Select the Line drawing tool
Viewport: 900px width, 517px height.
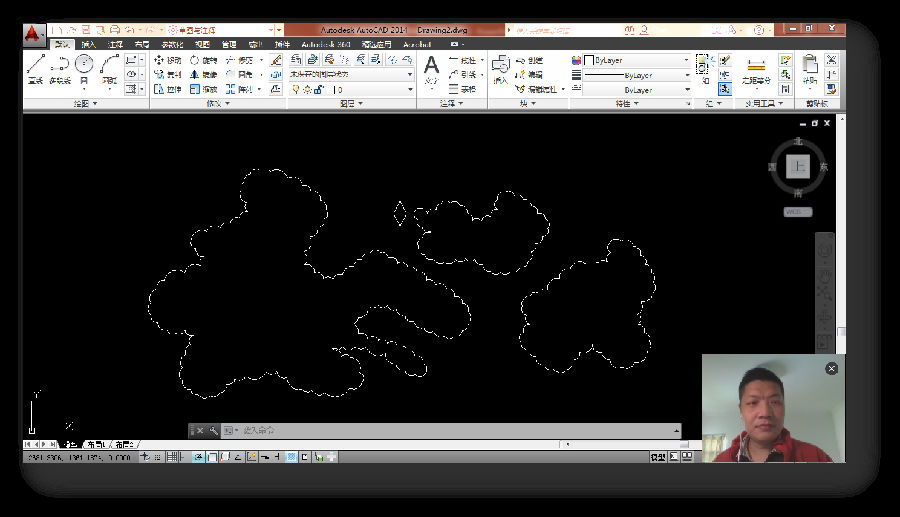pyautogui.click(x=35, y=68)
